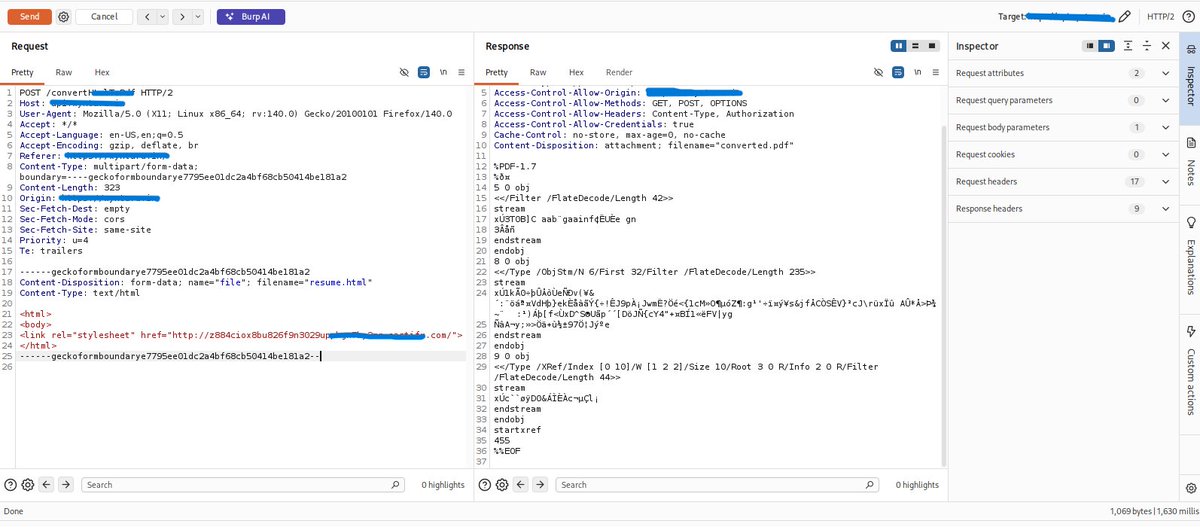
Task: Open the Response search settings gear
Action: pyautogui.click(x=502, y=484)
